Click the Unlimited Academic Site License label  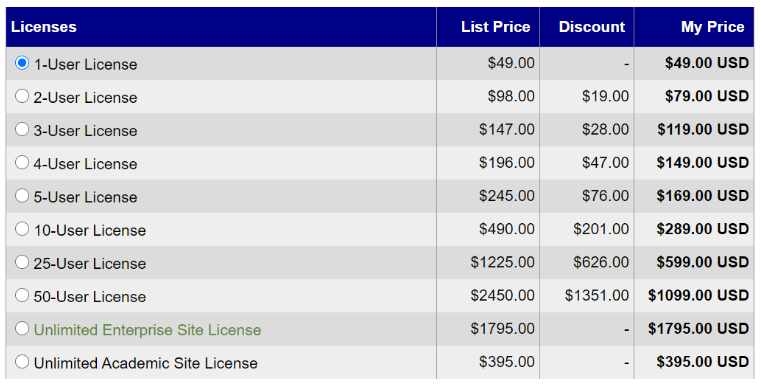pyautogui.click(x=145, y=363)
